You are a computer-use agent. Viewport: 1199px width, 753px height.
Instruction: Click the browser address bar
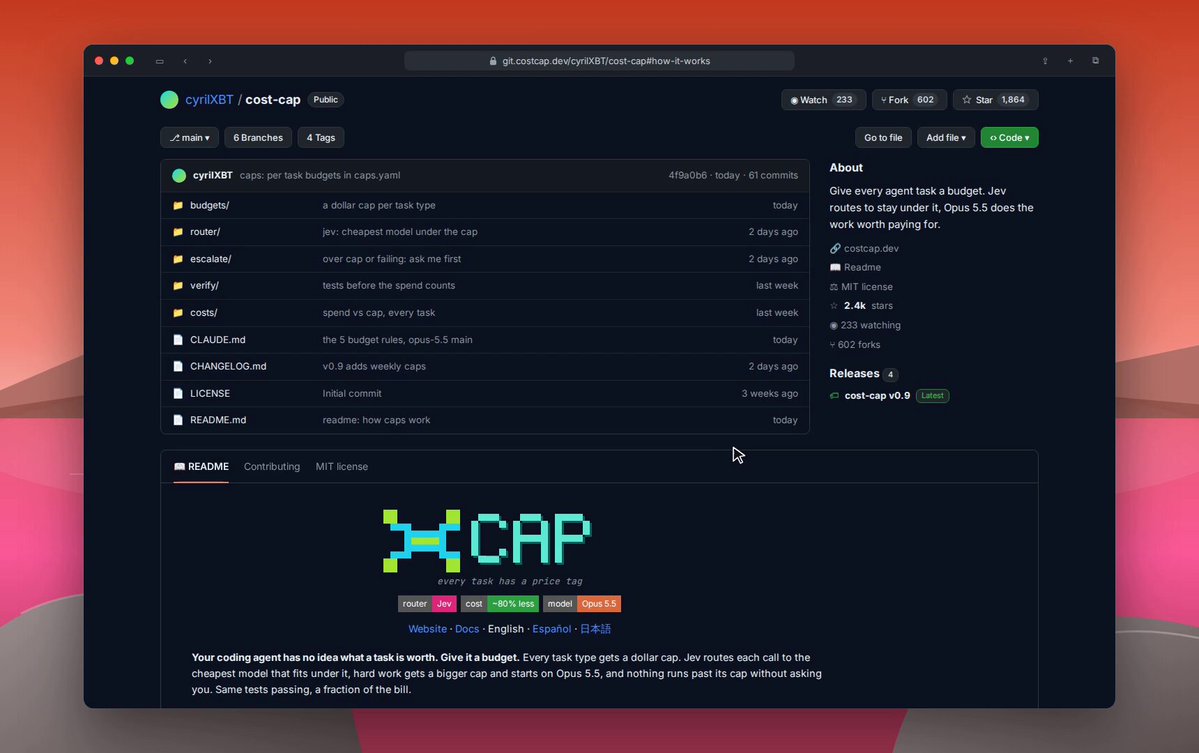[600, 61]
